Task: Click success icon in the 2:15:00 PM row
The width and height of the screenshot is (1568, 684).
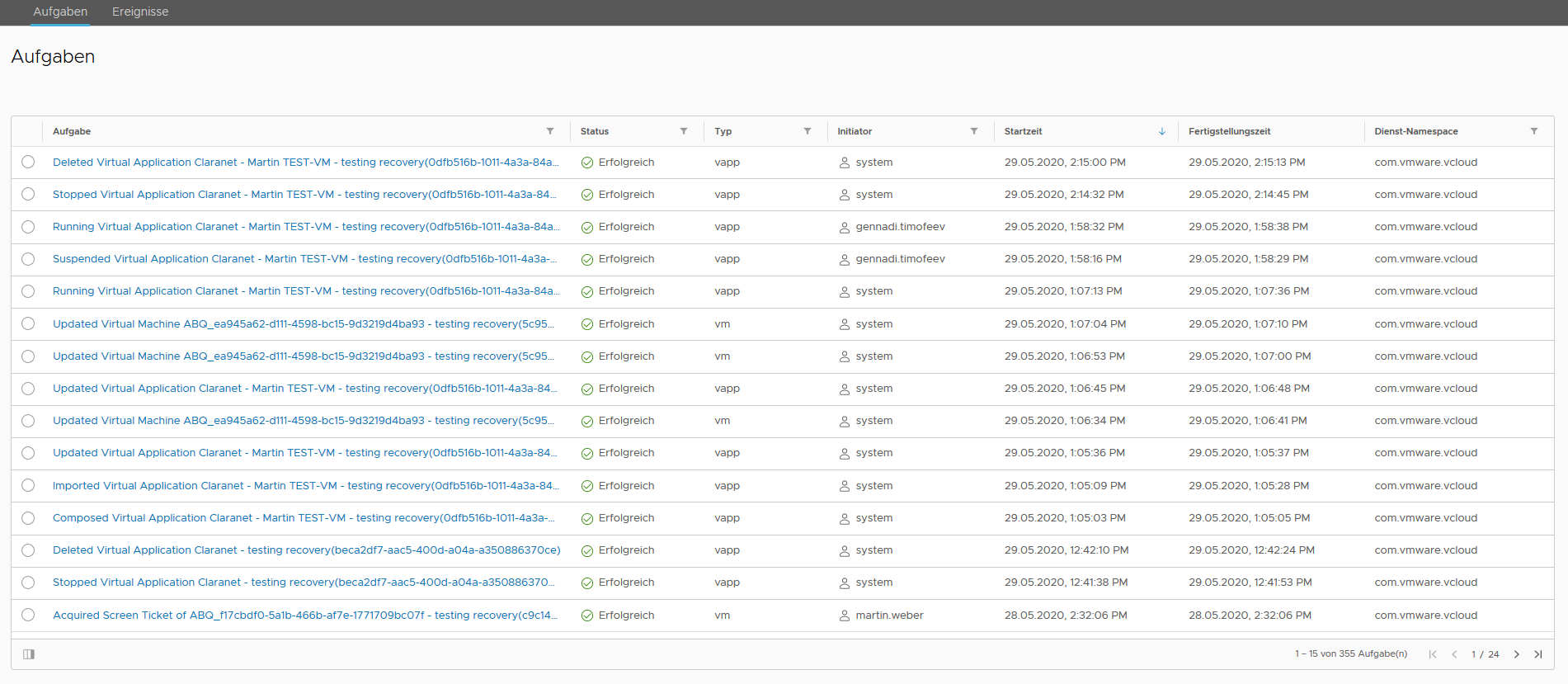Action: pyautogui.click(x=587, y=163)
